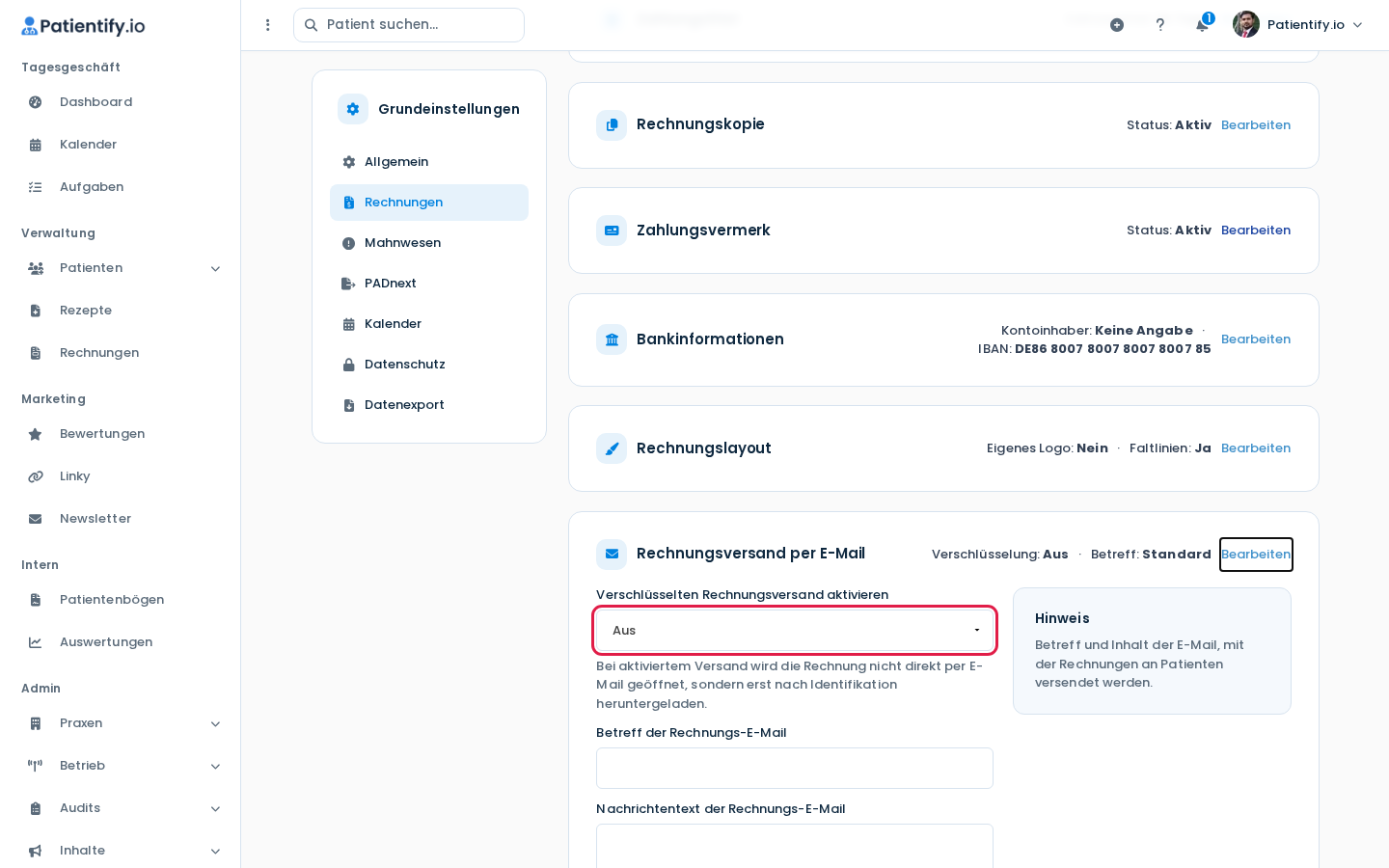The width and height of the screenshot is (1389, 868).
Task: Click Bearbeiten for Zahlungsvermerk
Action: [1256, 231]
